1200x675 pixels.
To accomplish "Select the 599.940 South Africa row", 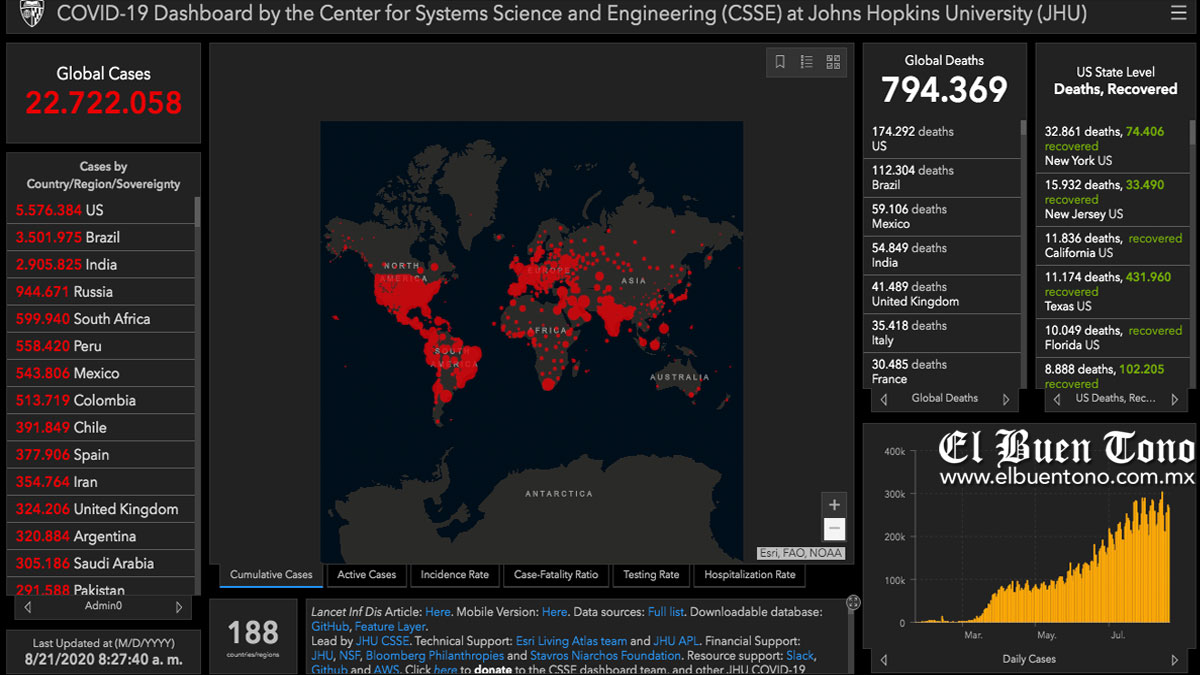I will [x=100, y=318].
